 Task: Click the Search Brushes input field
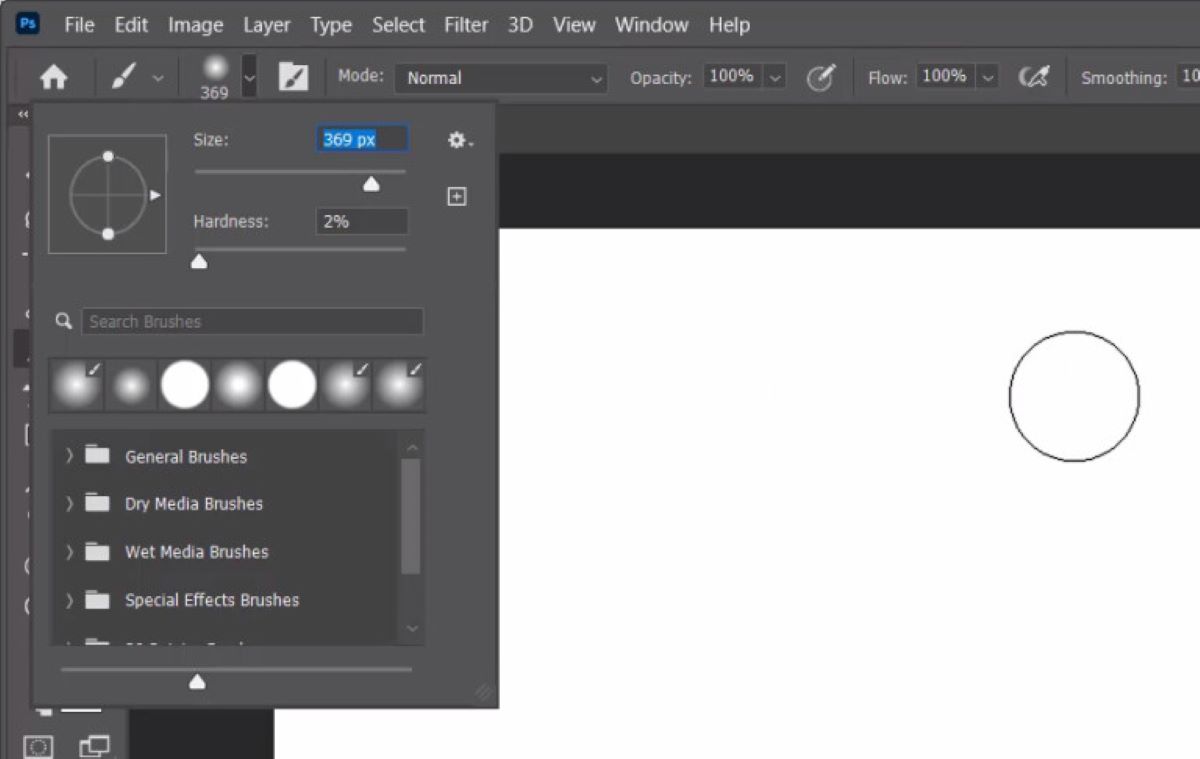pyautogui.click(x=252, y=321)
